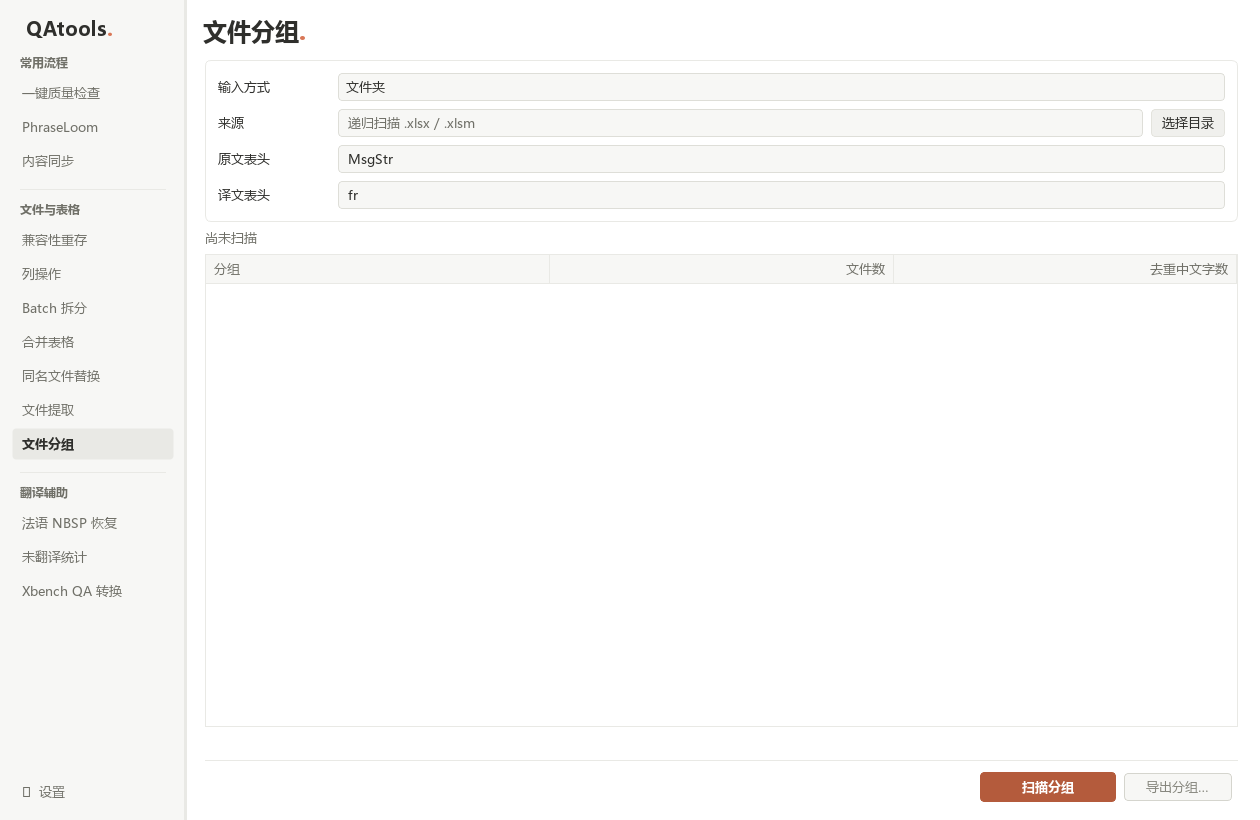Screen dimensions: 1260x820
Task: Click the 译文表头 label
Action: (x=244, y=195)
